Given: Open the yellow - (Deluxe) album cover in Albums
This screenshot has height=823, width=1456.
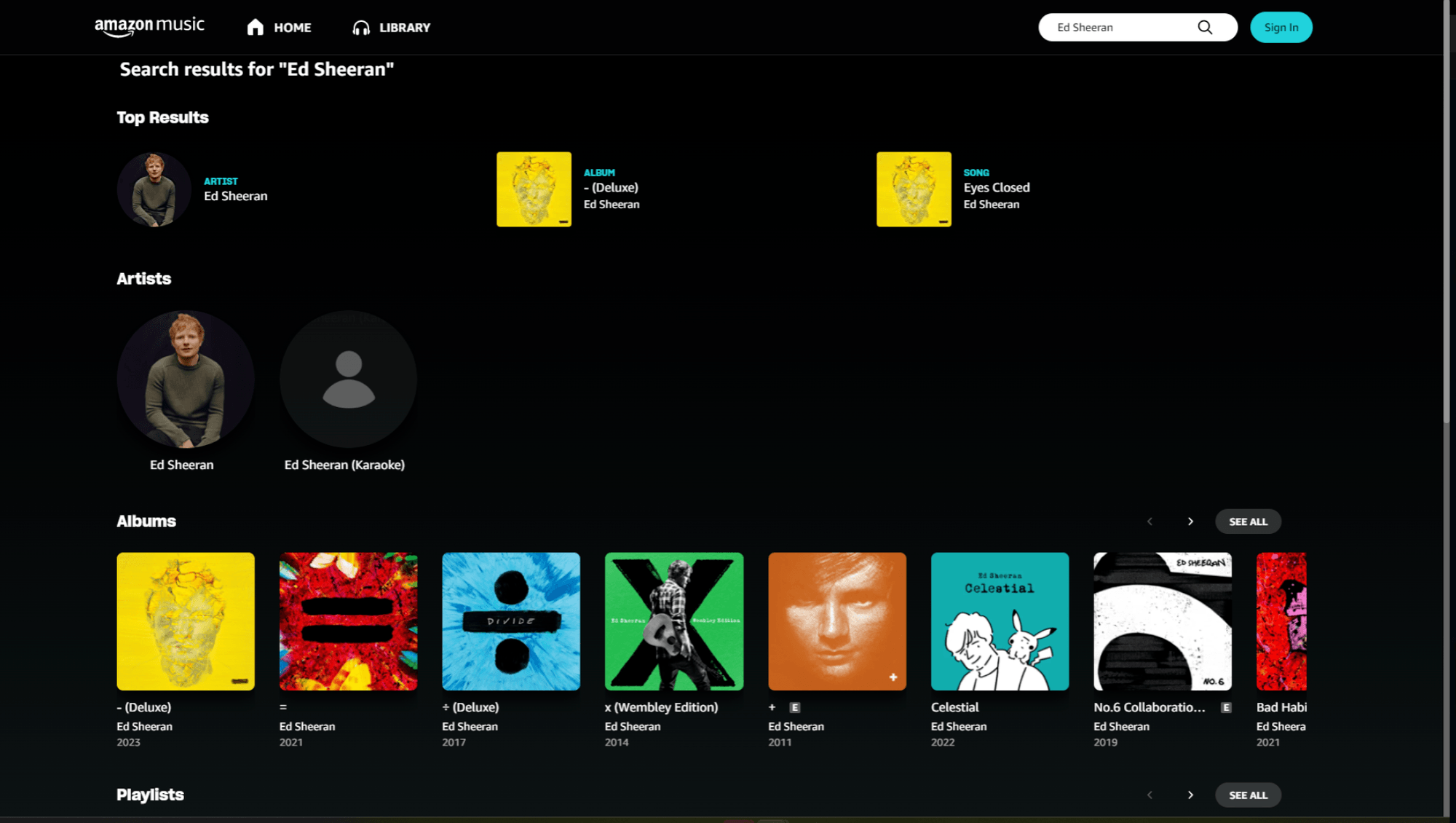Looking at the screenshot, I should coord(186,621).
